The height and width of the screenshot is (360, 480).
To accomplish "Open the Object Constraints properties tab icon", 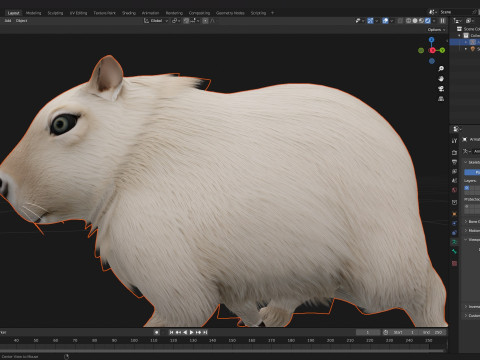I will (x=454, y=233).
